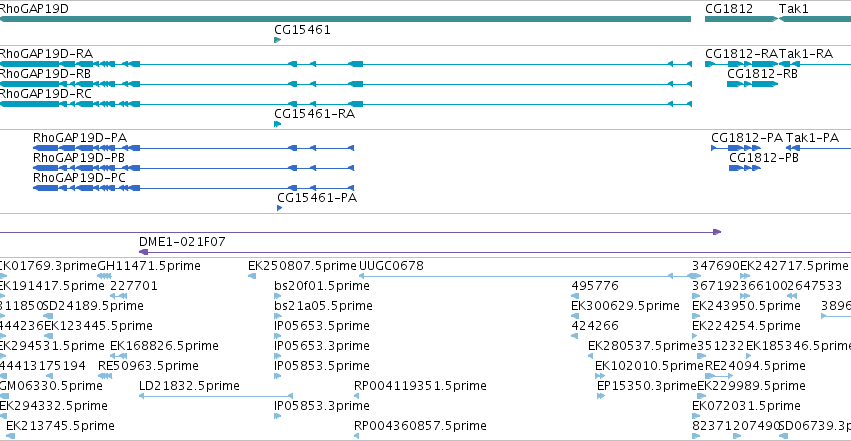The width and height of the screenshot is (851, 441).
Task: Click EST label RE50963.5prime
Action: coord(148,366)
